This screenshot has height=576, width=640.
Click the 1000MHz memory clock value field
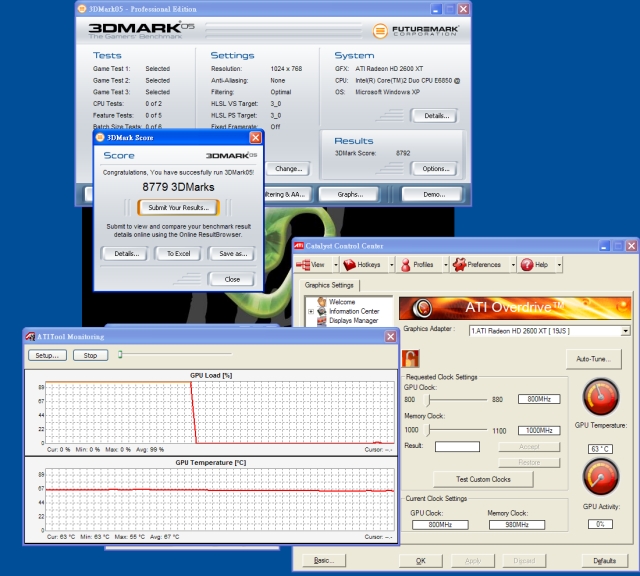539,431
